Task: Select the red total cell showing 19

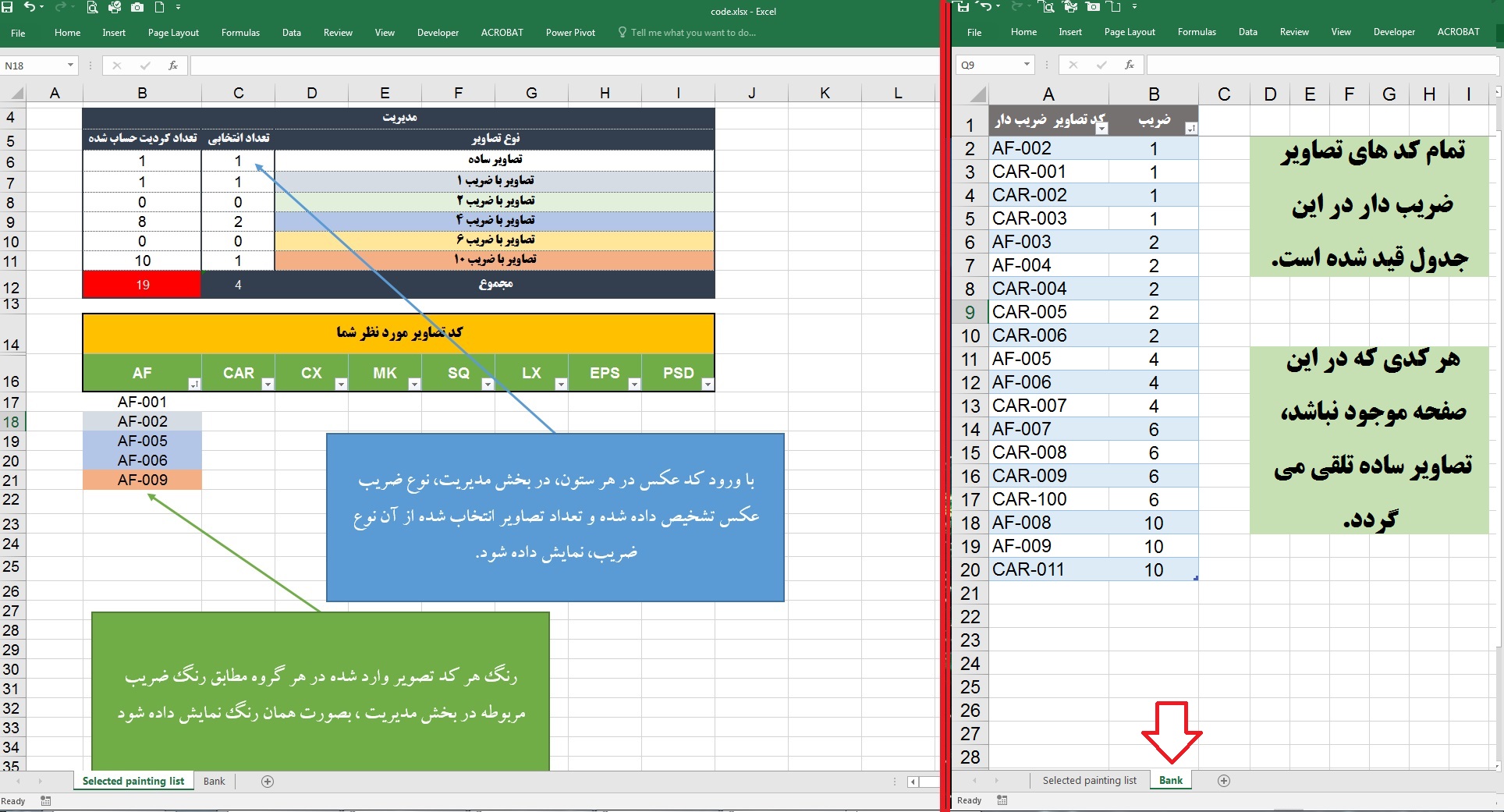Action: (x=142, y=285)
